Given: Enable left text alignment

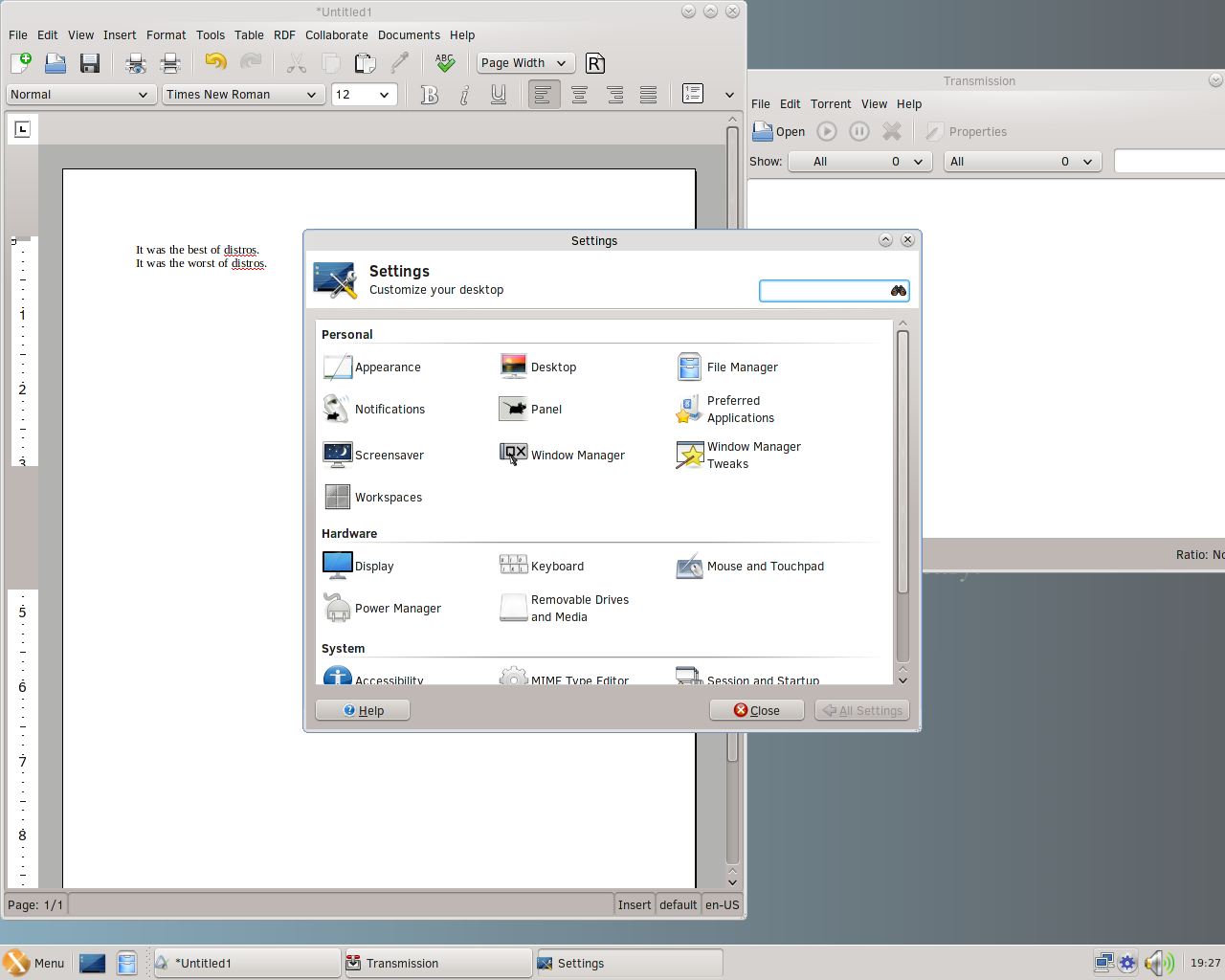Looking at the screenshot, I should point(544,94).
